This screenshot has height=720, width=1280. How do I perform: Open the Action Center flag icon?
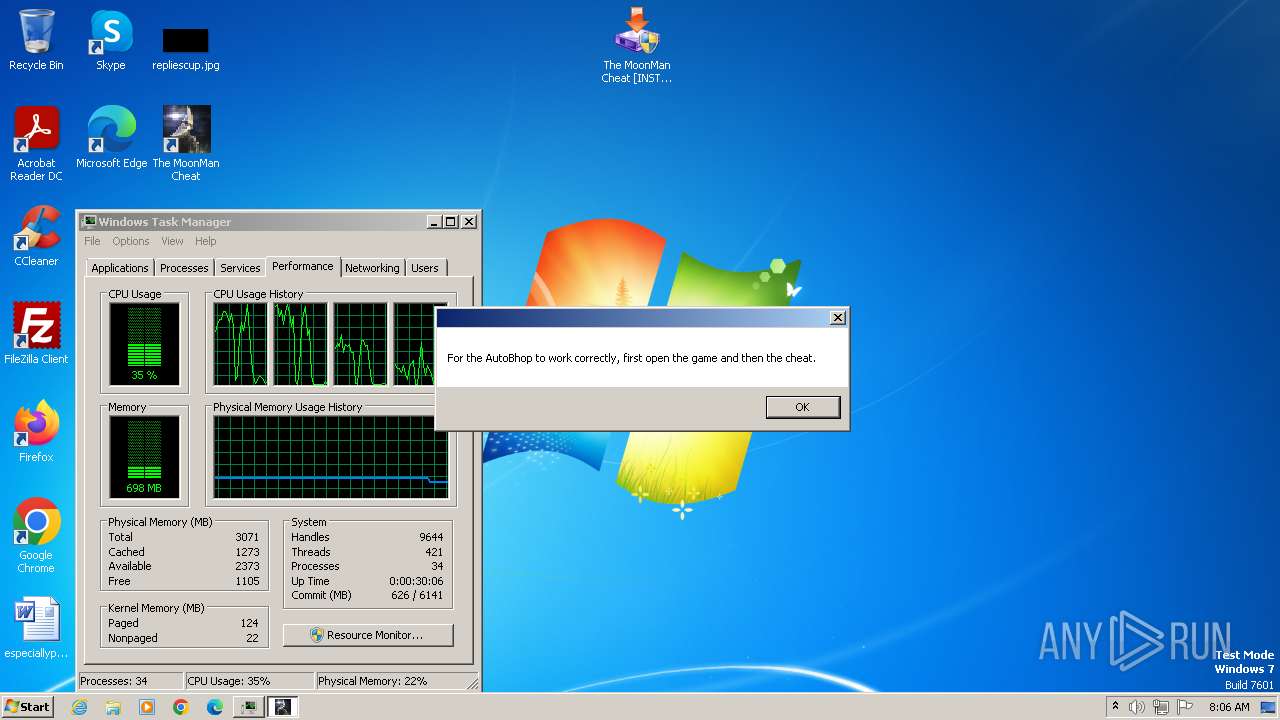click(1185, 707)
